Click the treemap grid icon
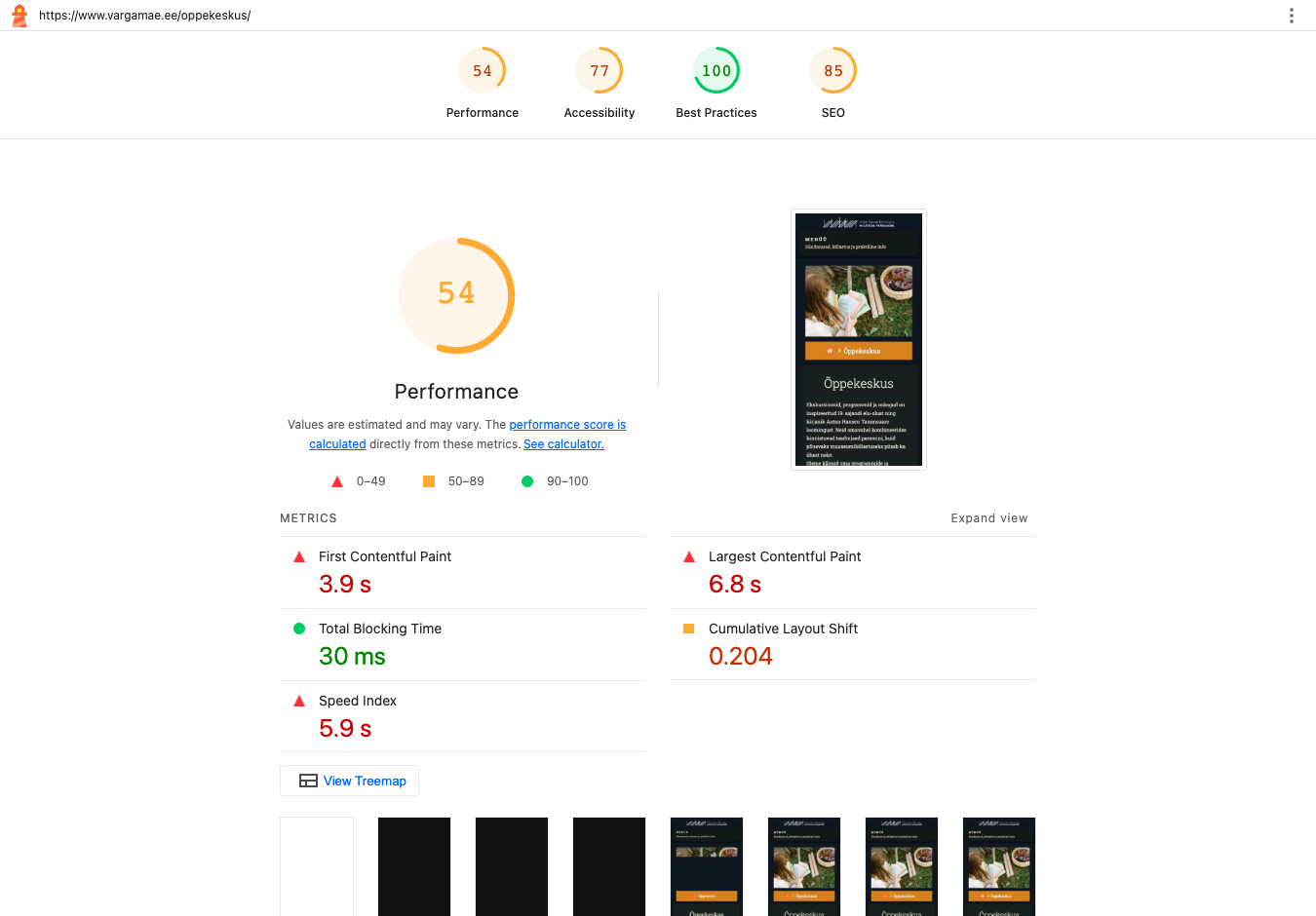The image size is (1316, 916). point(308,781)
